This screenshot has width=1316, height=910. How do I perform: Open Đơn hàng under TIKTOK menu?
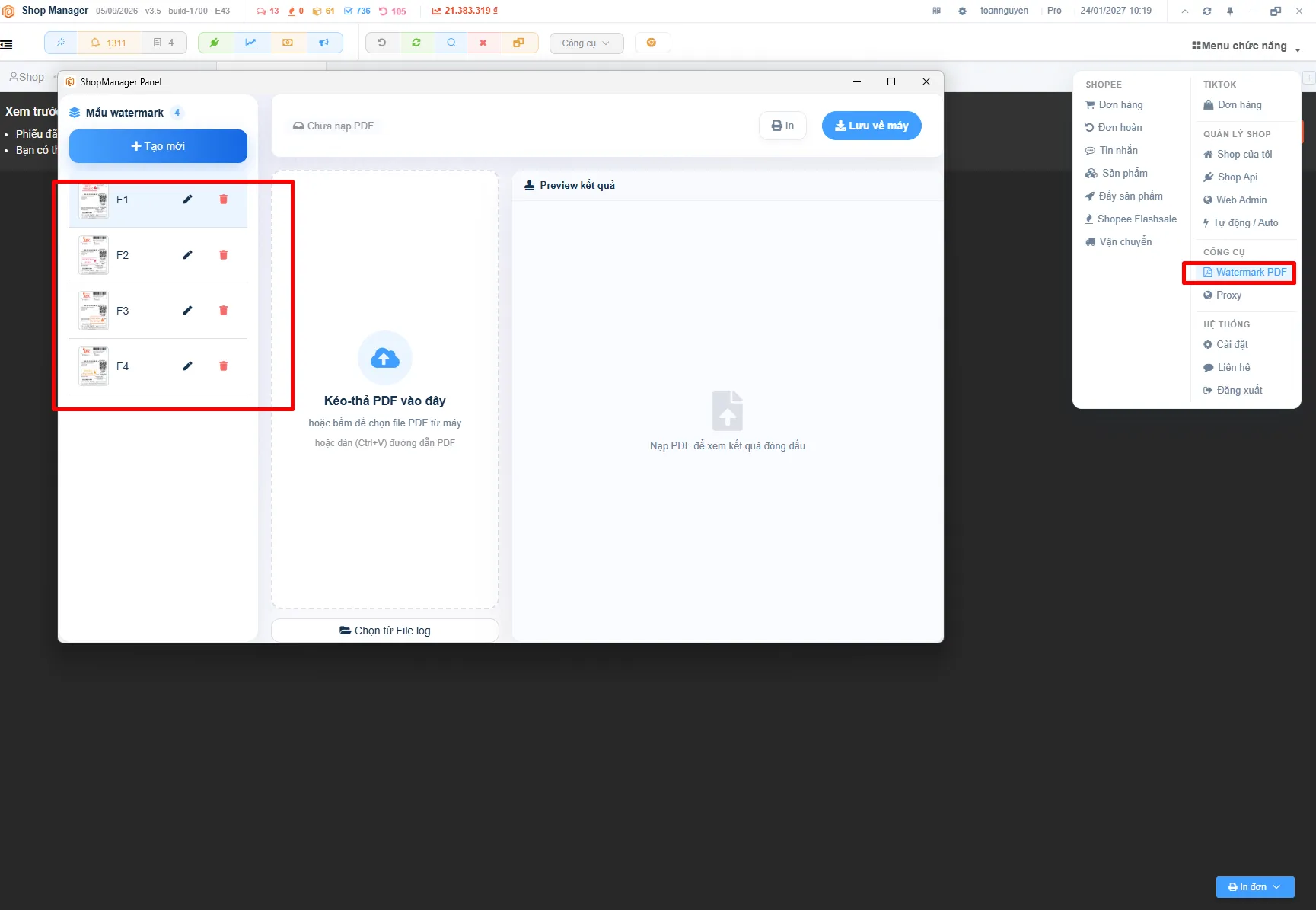click(x=1232, y=105)
